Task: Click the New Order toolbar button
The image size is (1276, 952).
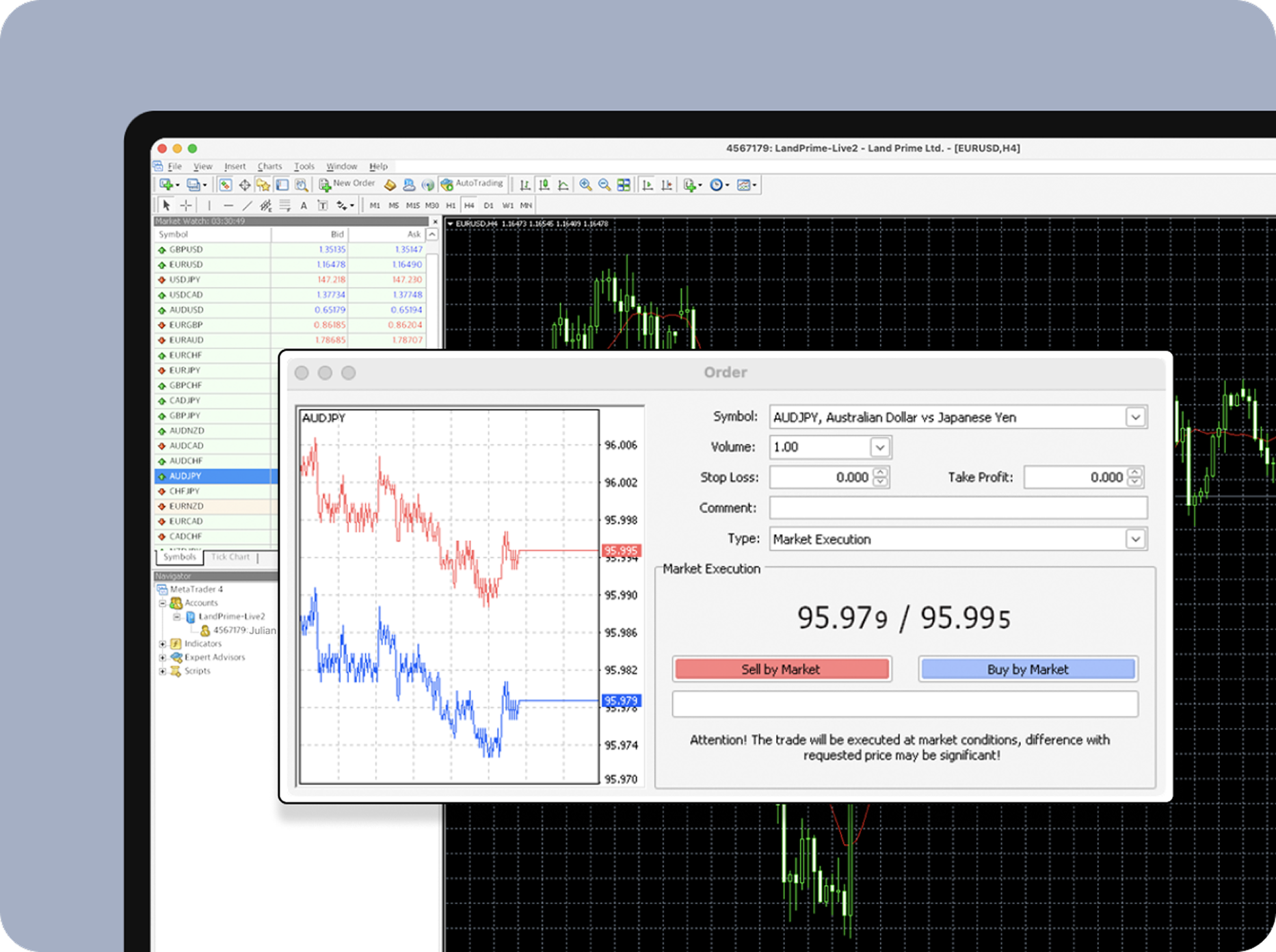Action: 347,184
